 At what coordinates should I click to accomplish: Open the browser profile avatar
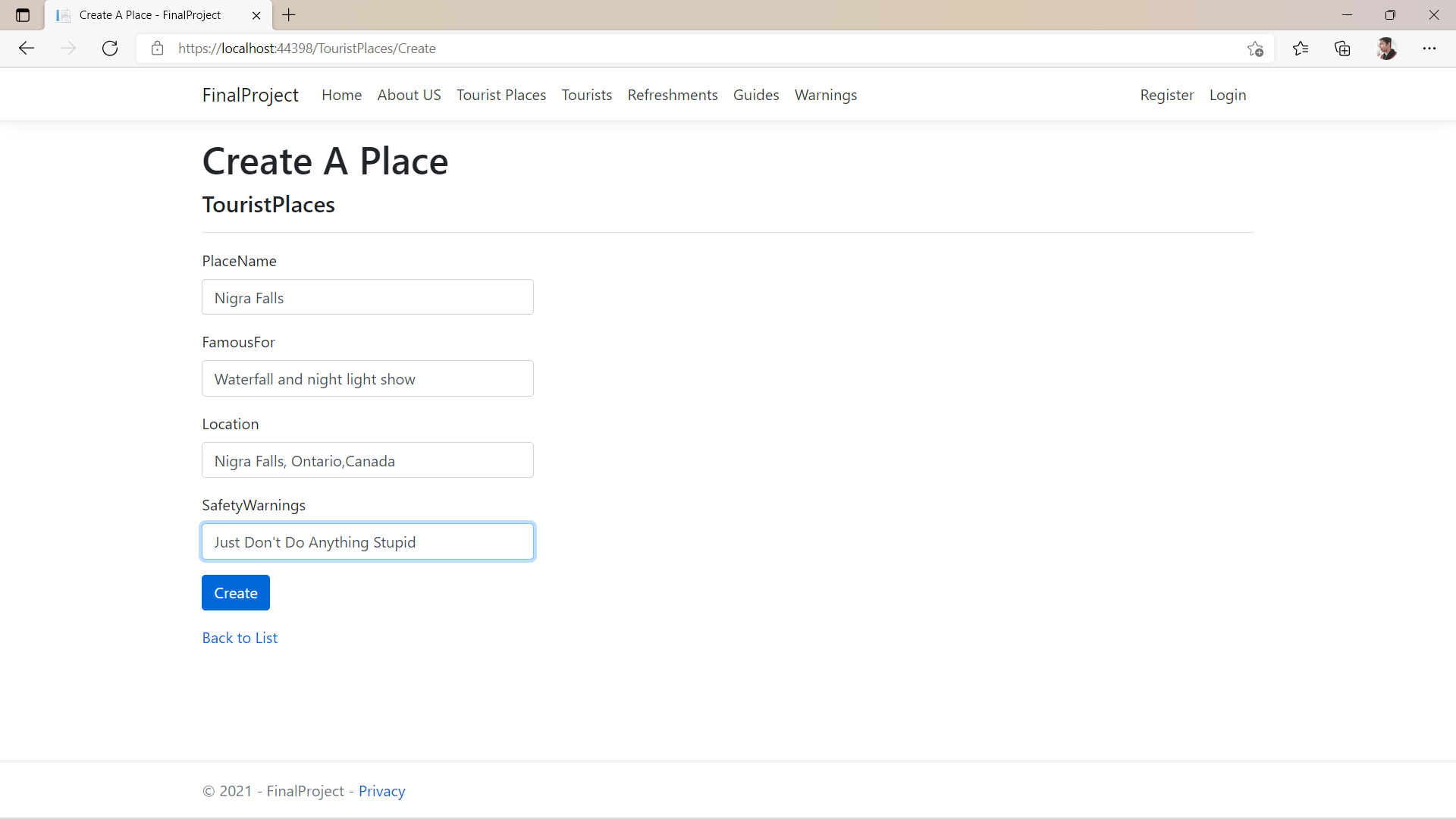pyautogui.click(x=1387, y=48)
